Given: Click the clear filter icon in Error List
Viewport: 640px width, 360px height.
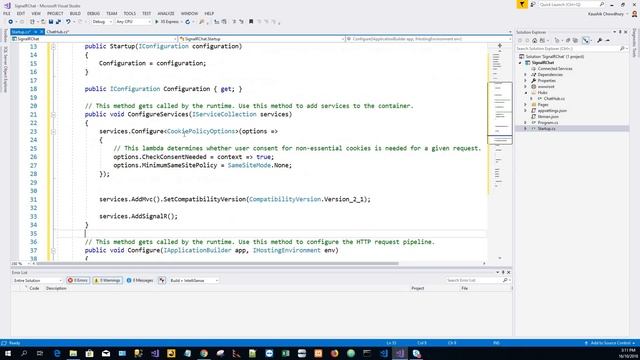Looking at the screenshot, I should 162,280.
